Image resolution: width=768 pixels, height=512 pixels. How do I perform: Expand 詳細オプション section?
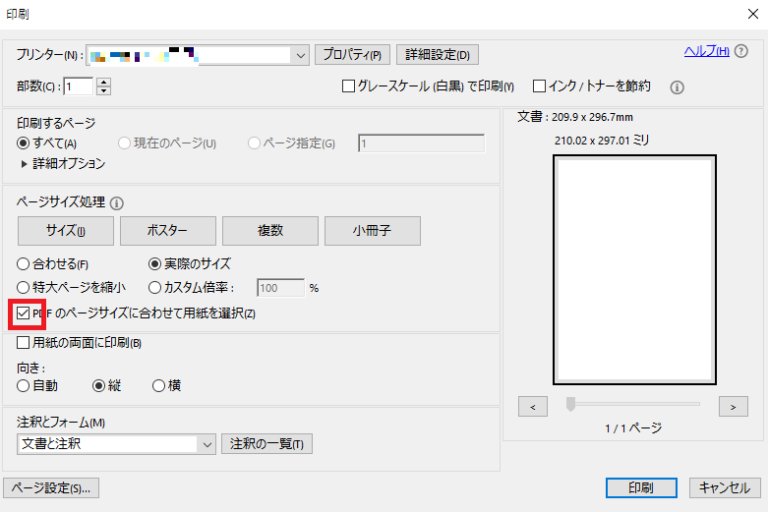point(24,163)
